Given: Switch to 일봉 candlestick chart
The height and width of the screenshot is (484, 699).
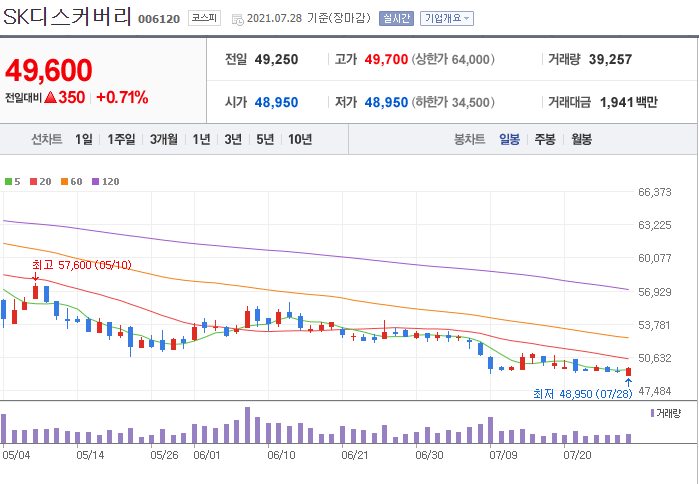Looking at the screenshot, I should [510, 139].
